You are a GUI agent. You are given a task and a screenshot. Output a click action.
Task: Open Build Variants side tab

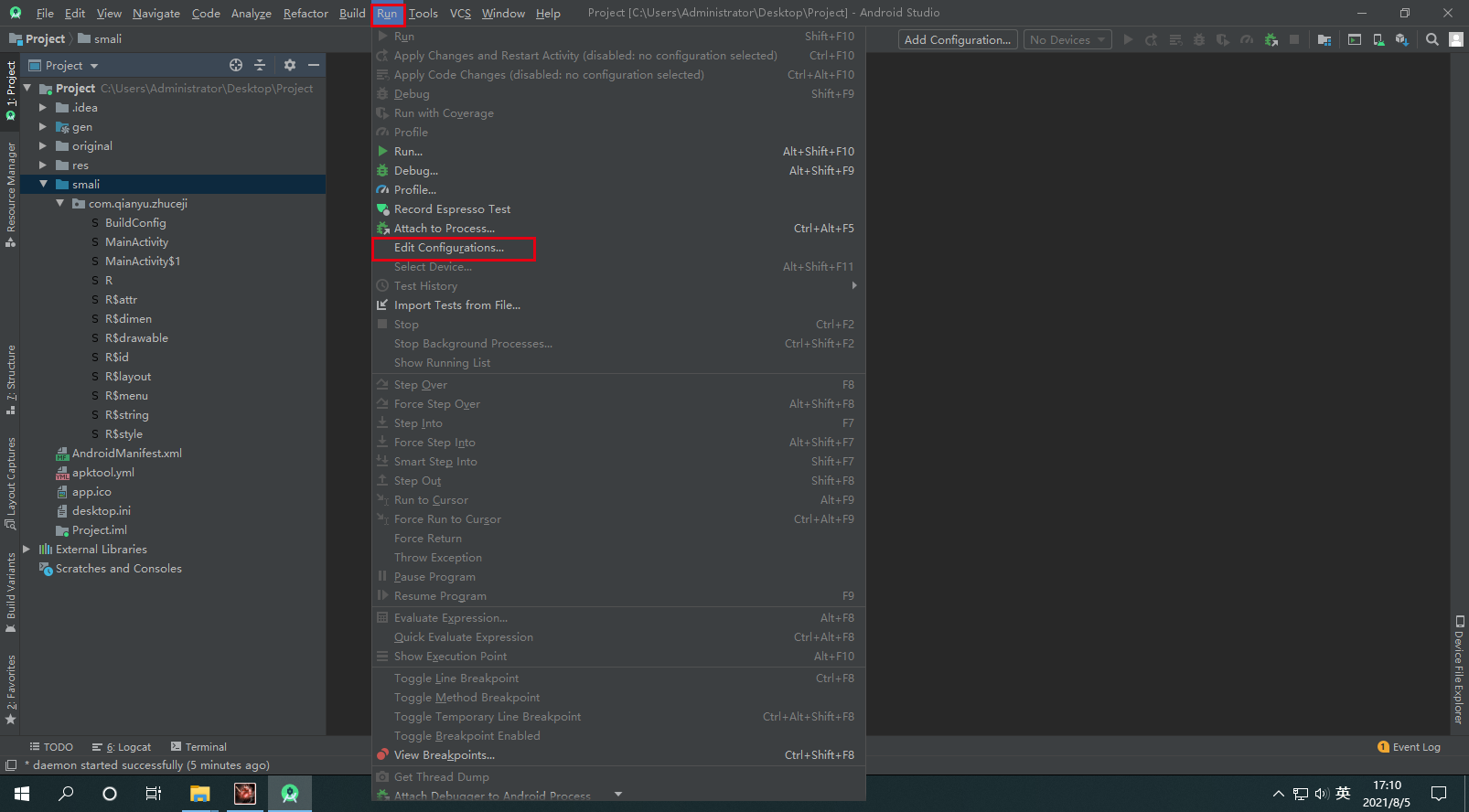point(11,593)
